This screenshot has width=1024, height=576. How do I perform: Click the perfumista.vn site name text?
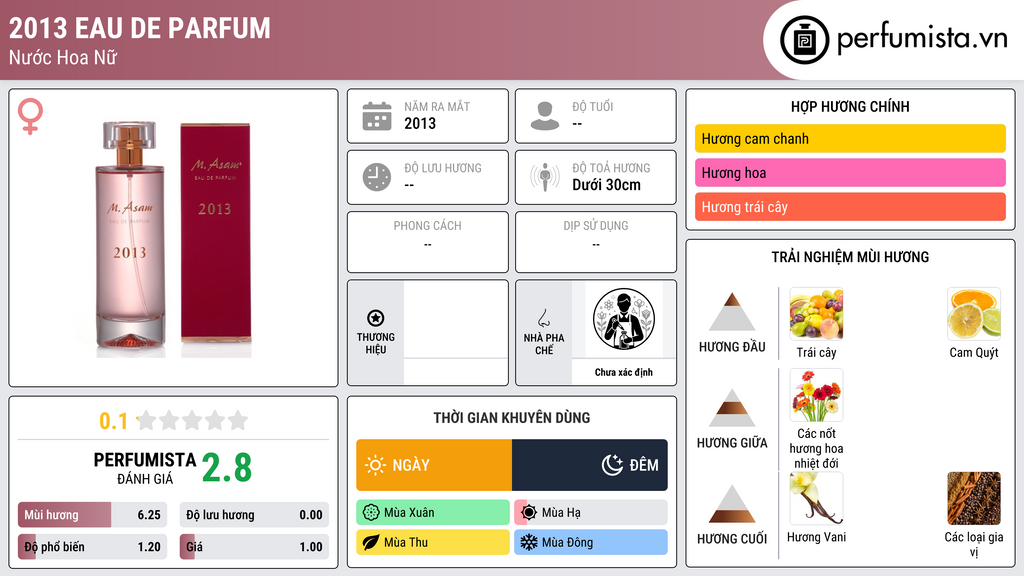pyautogui.click(x=922, y=38)
